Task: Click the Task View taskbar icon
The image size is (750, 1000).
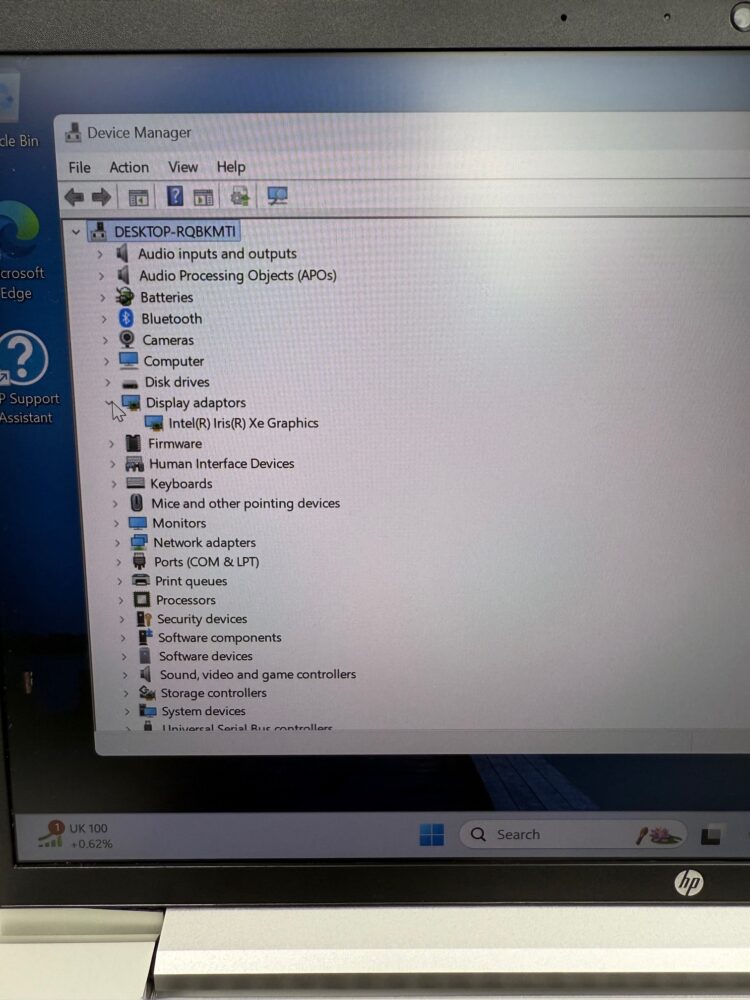Action: tap(710, 836)
